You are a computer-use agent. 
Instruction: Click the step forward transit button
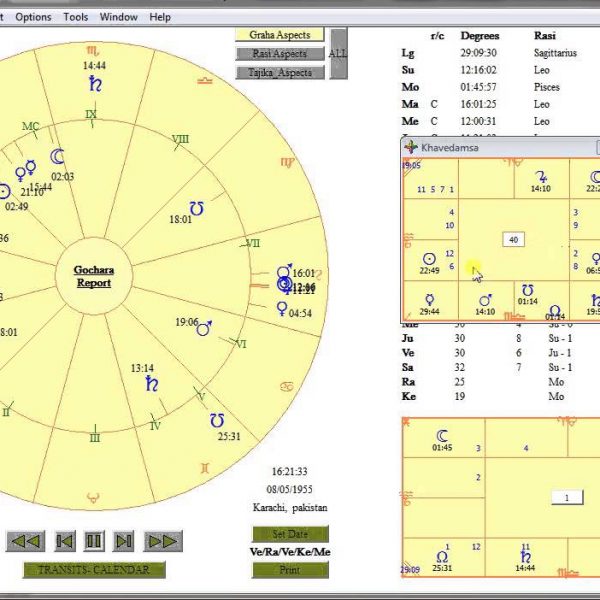(124, 541)
